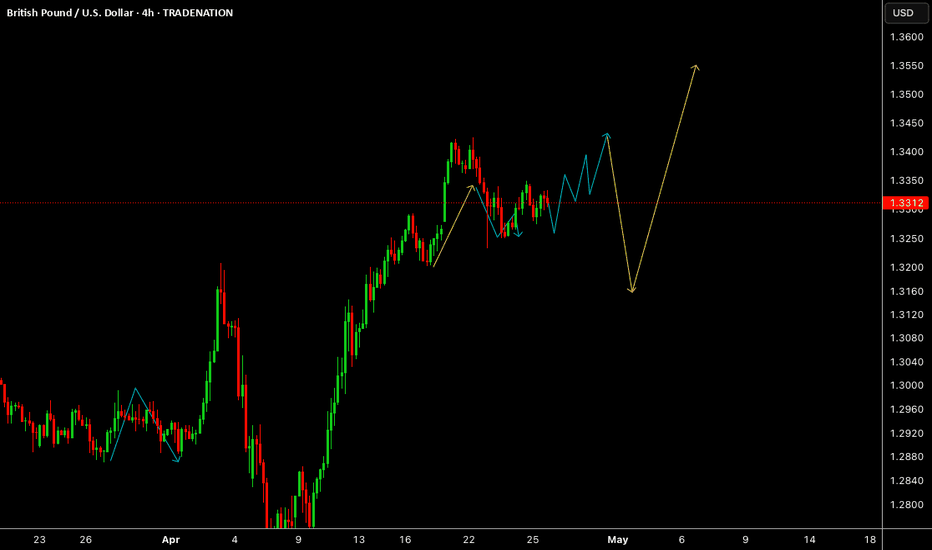
Task: Click the 22 date label on time axis
Action: (x=469, y=540)
